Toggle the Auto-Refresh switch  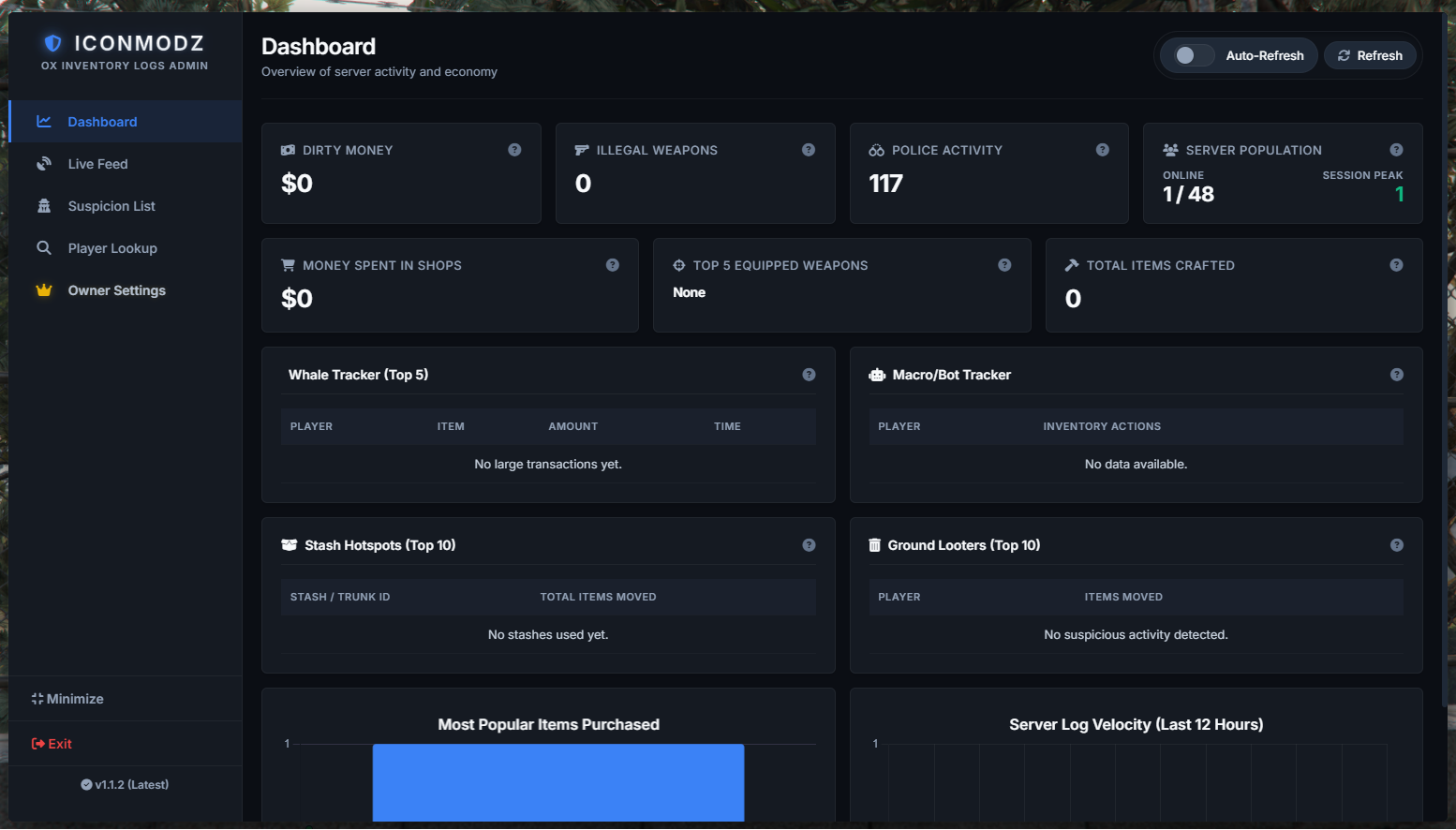pyautogui.click(x=1194, y=55)
